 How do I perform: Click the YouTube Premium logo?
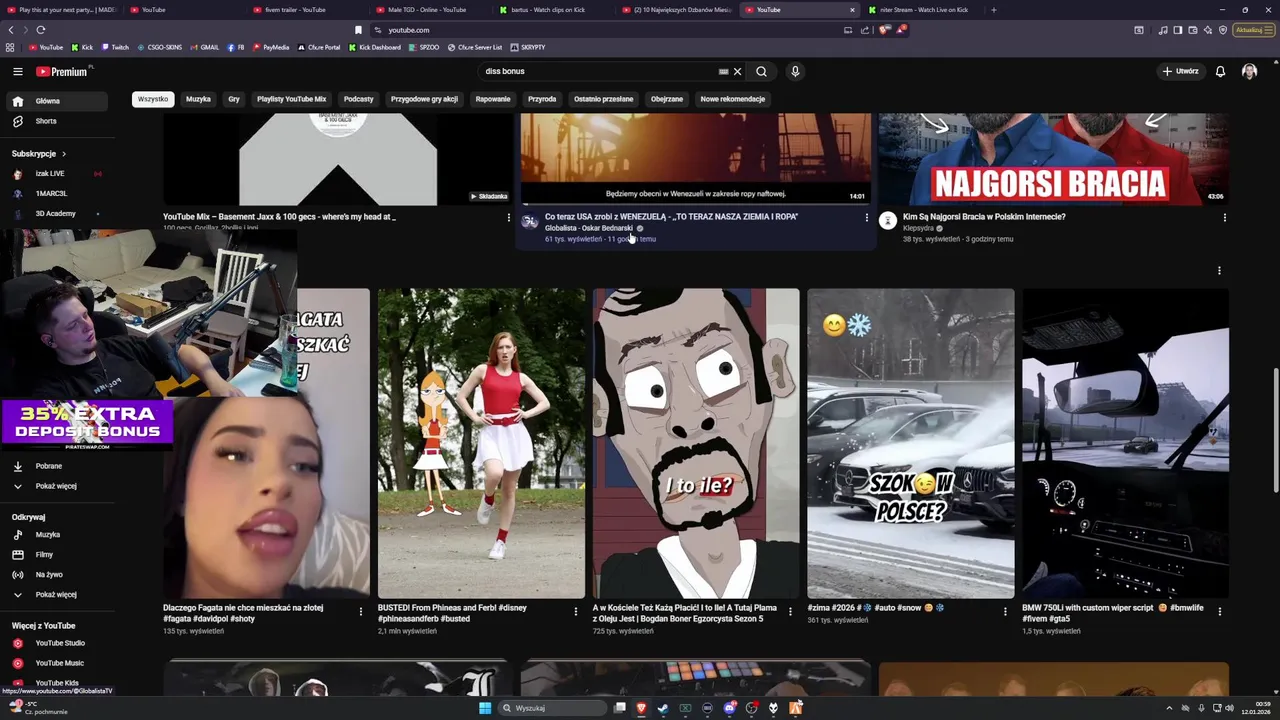click(x=63, y=71)
